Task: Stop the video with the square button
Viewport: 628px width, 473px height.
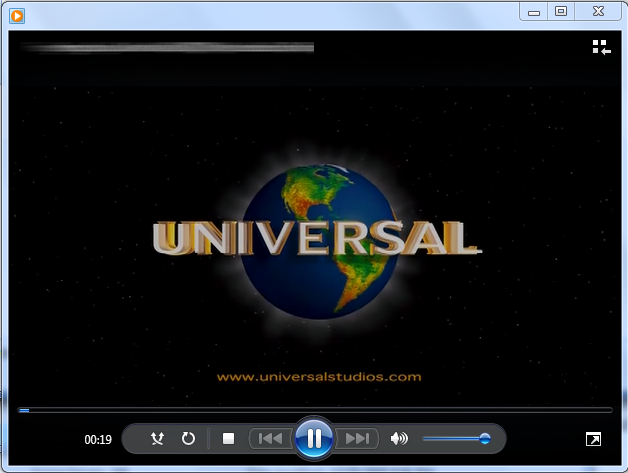Action: [x=228, y=439]
